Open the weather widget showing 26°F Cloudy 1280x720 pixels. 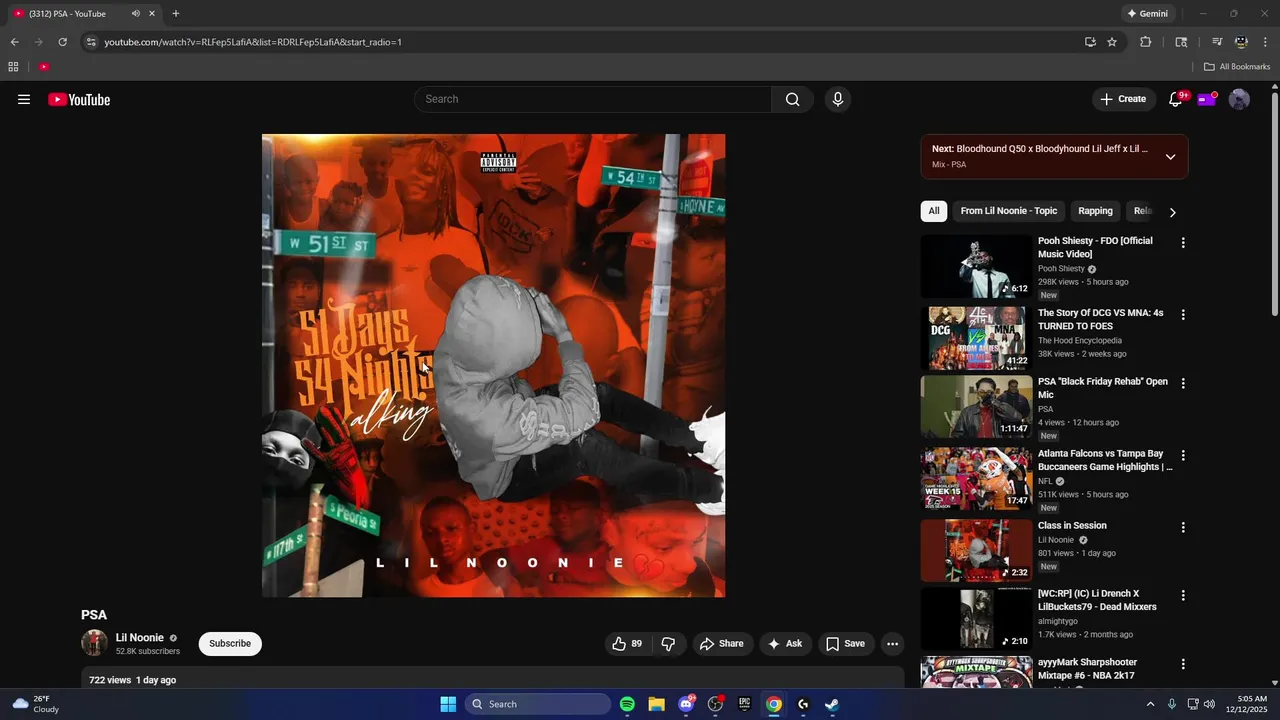pos(36,704)
